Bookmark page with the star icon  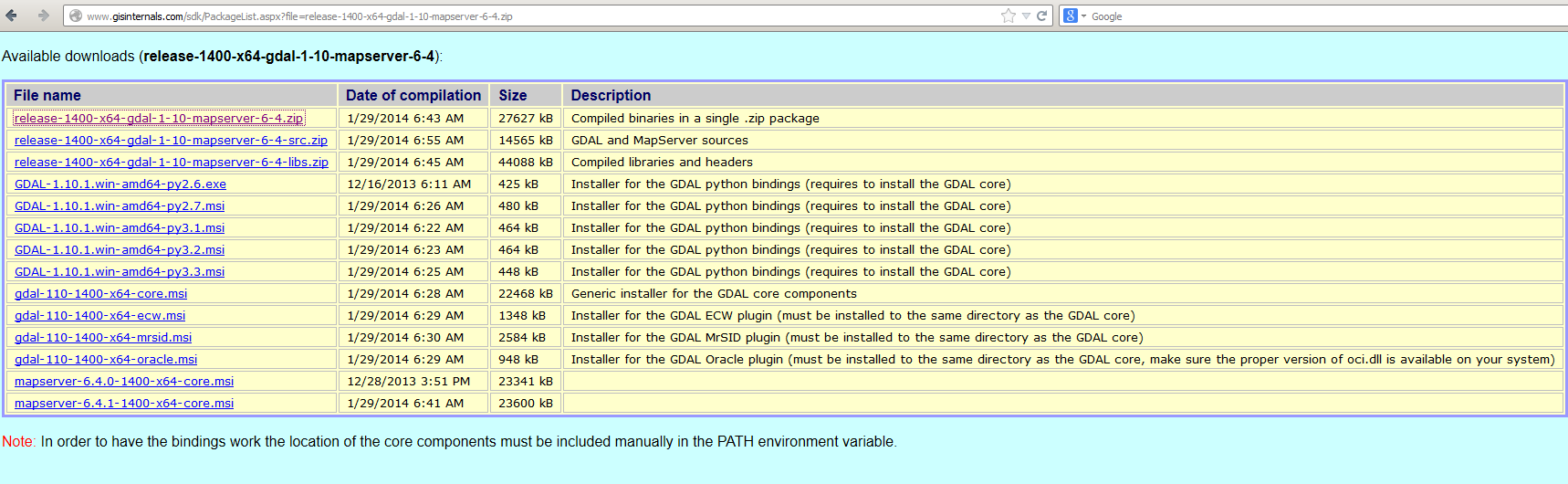1008,16
